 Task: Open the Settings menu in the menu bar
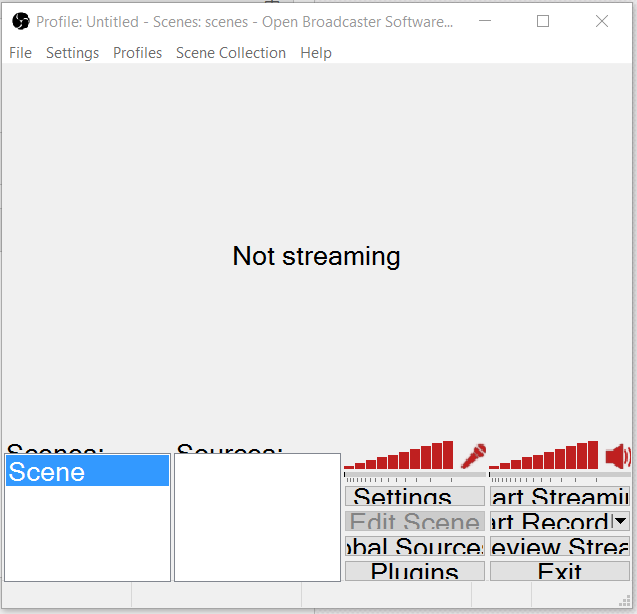pyautogui.click(x=72, y=53)
